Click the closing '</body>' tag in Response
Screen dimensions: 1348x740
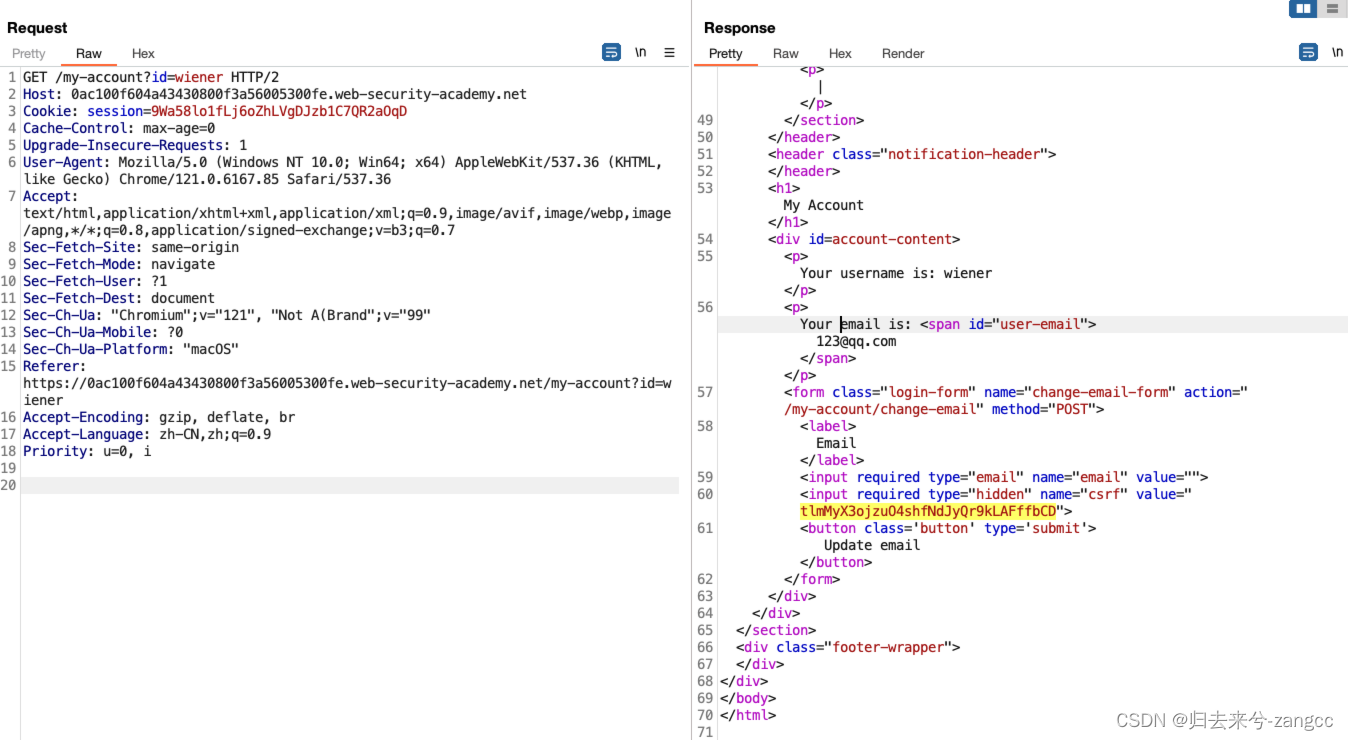748,698
